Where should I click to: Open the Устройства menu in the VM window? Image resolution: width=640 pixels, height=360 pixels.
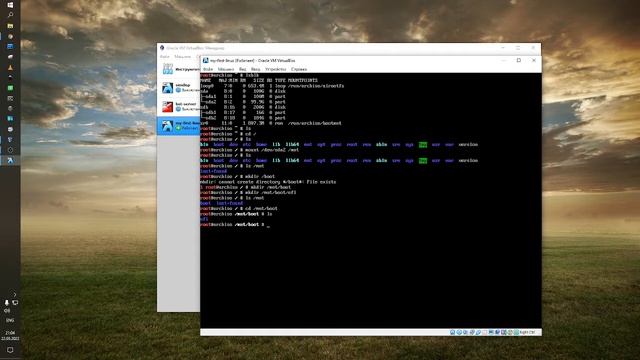276,69
